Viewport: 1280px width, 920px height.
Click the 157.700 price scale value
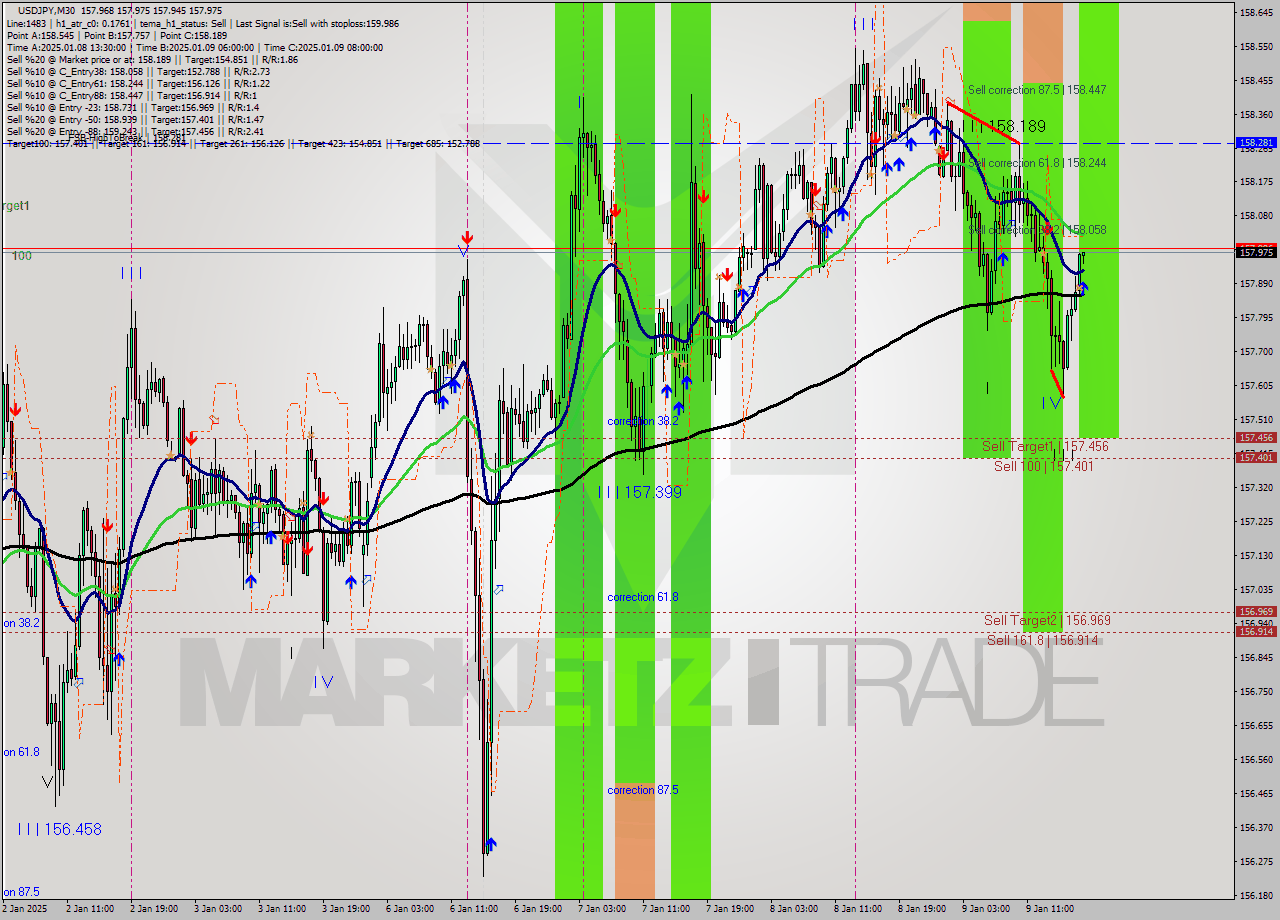point(1256,351)
